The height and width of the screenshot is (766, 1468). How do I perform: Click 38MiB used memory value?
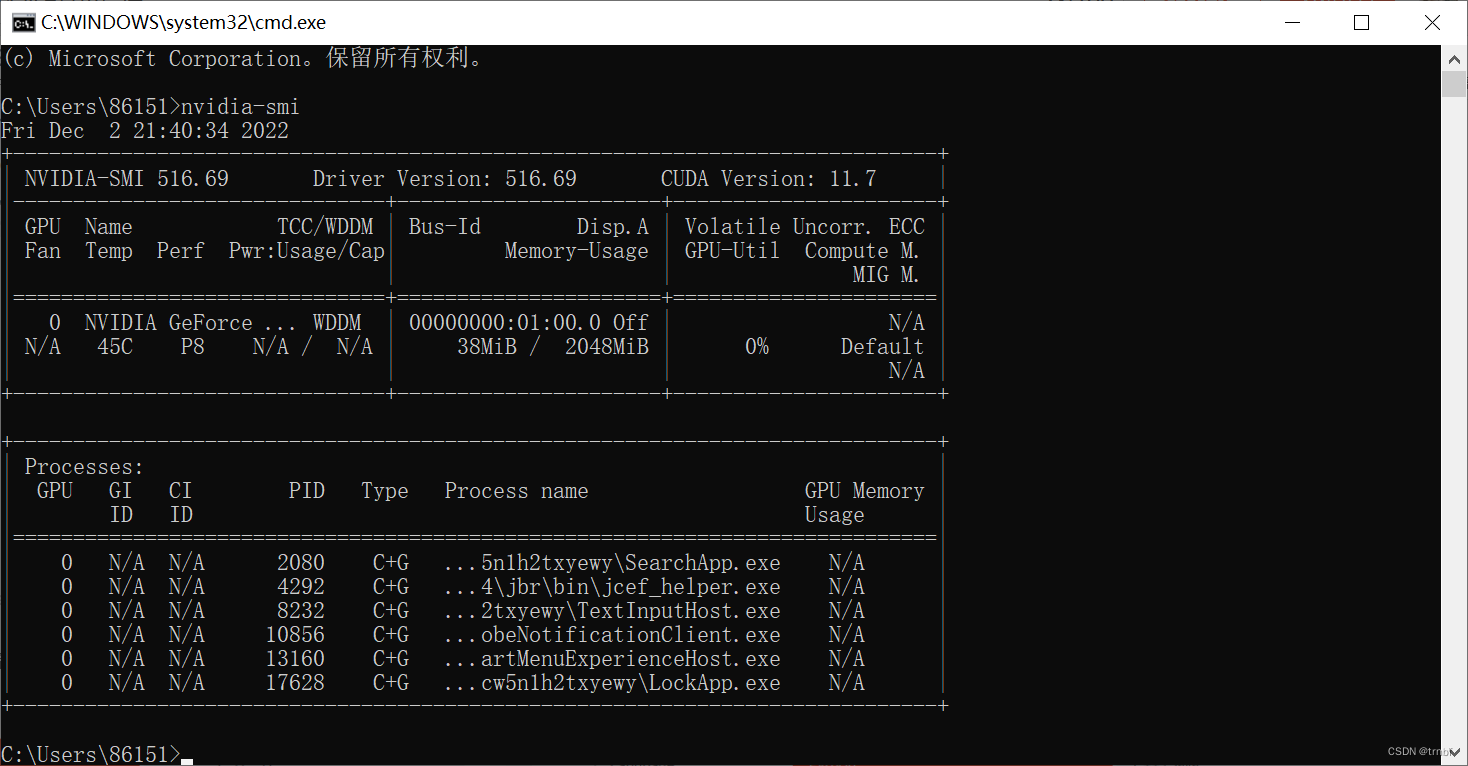(x=487, y=347)
